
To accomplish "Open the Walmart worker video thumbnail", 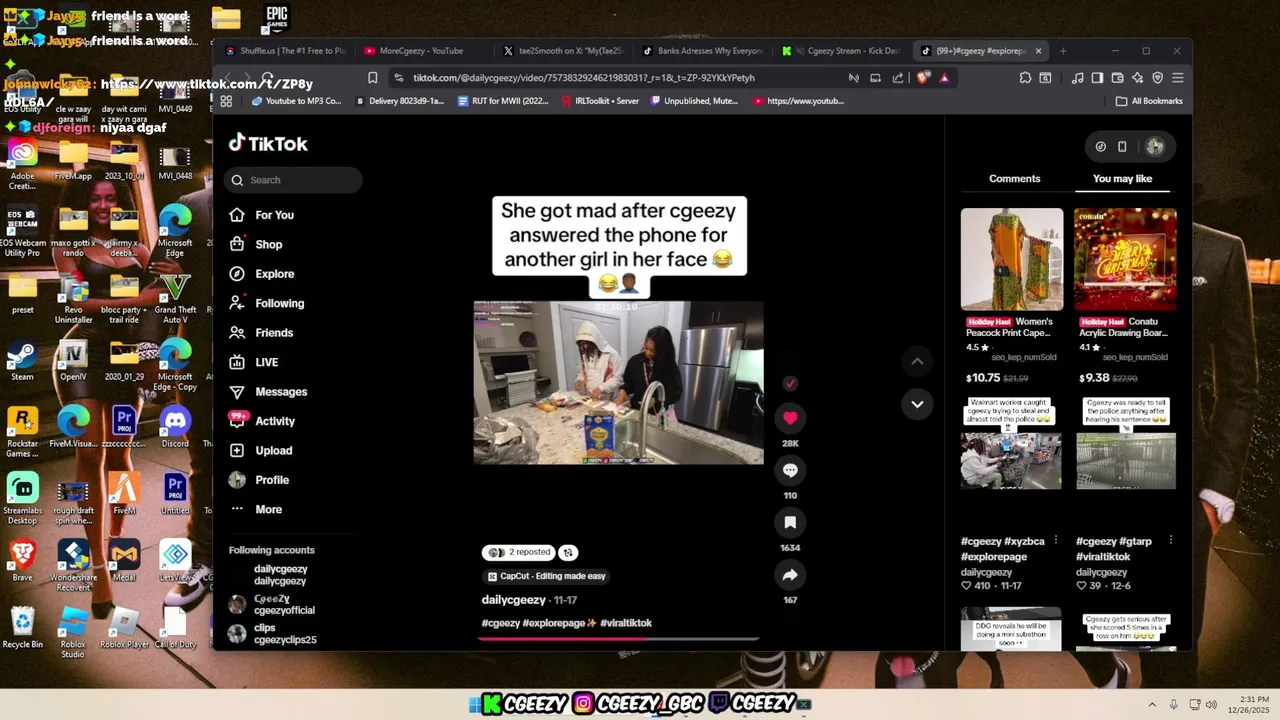I will pyautogui.click(x=1011, y=443).
